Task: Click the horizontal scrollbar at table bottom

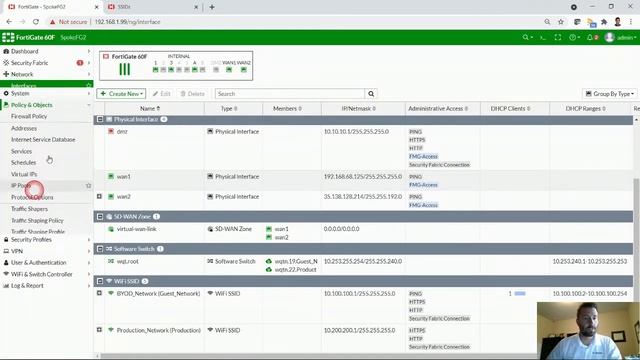Action: pyautogui.click(x=318, y=356)
